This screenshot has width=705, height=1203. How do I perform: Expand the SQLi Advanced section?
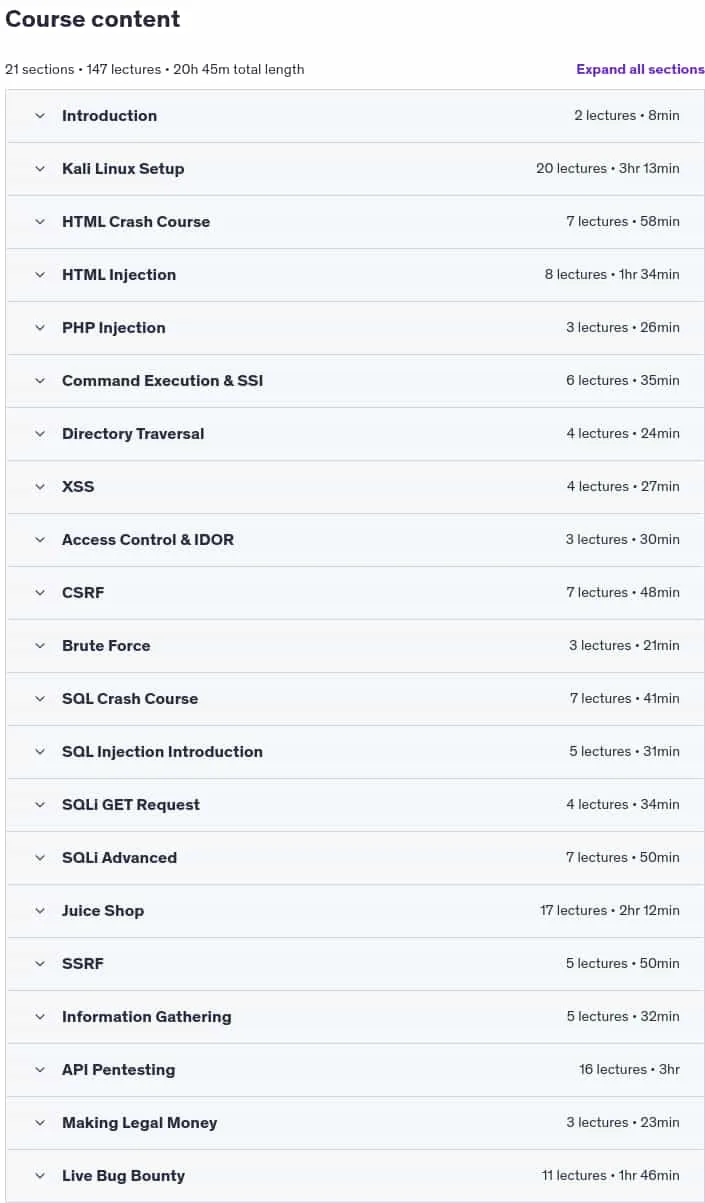355,858
